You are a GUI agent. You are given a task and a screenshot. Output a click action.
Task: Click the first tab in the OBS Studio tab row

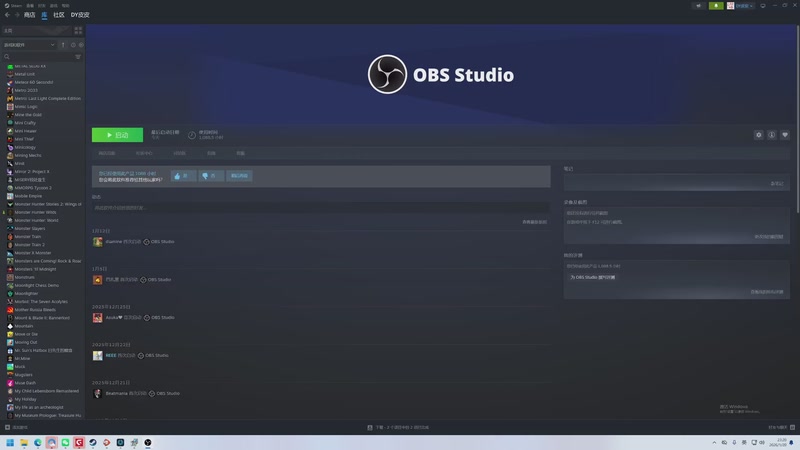[107, 153]
